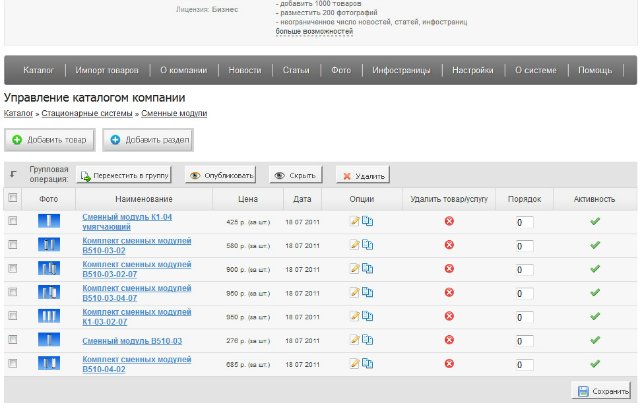Open the Импорт товаров menu item
Screen dimensions: 640x412
pyautogui.click(x=107, y=71)
